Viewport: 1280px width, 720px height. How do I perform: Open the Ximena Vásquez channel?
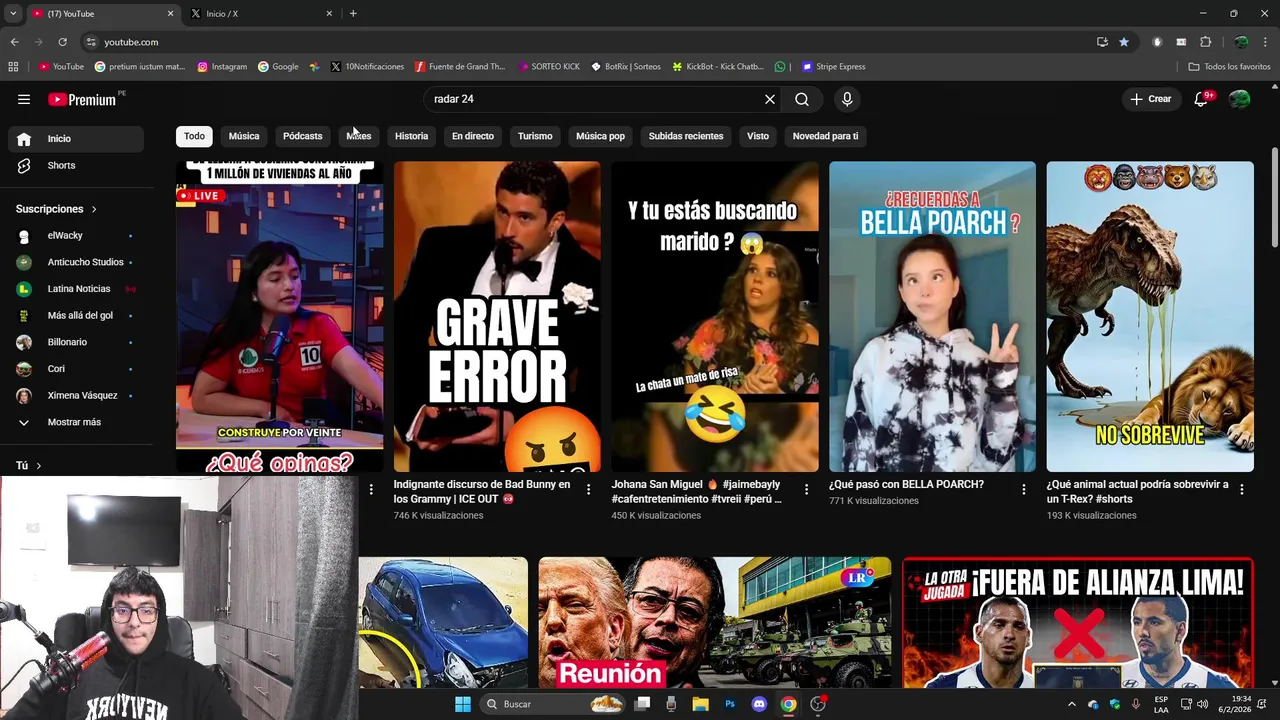(76, 395)
